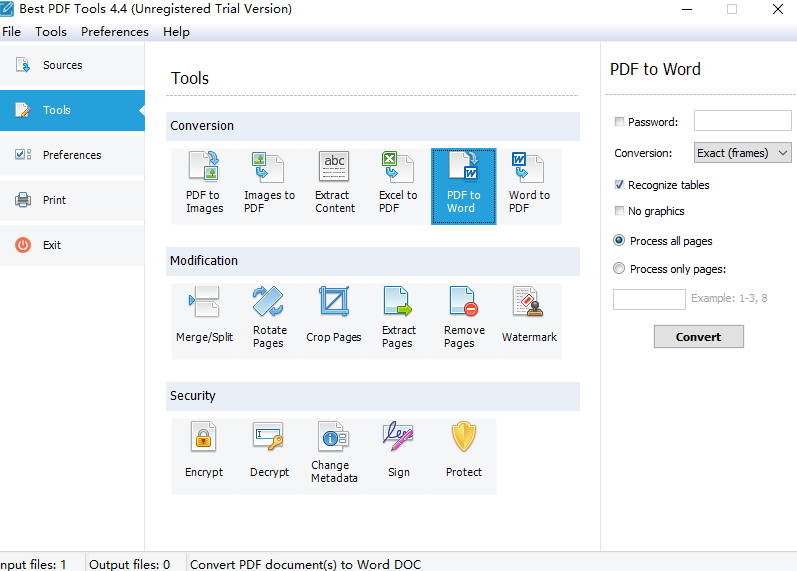Choose the Crop Pages tool
Screen dimensions: 797x571
tap(334, 321)
